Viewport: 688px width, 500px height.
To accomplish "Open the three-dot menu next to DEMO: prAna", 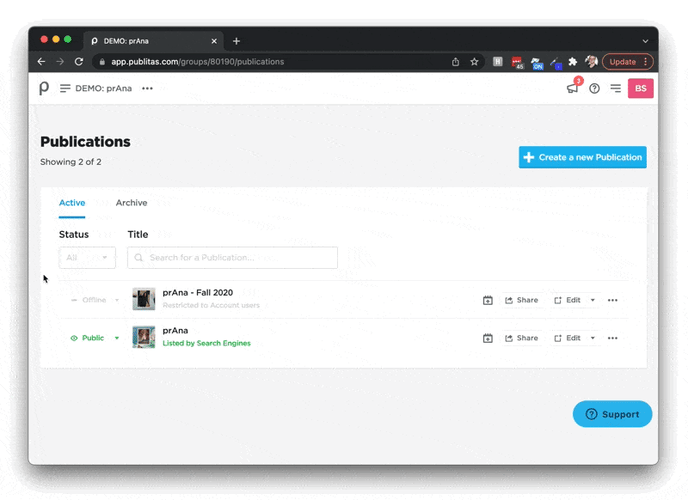I will click(147, 88).
